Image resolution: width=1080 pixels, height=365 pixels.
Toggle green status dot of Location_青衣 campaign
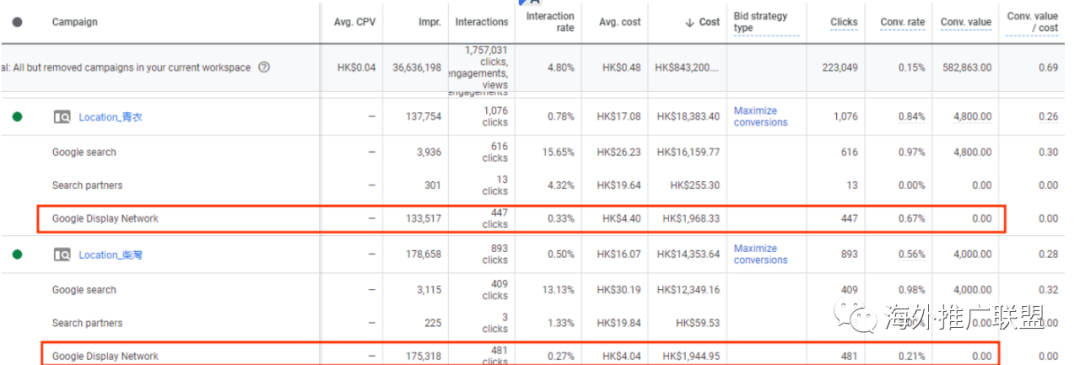pyautogui.click(x=17, y=116)
